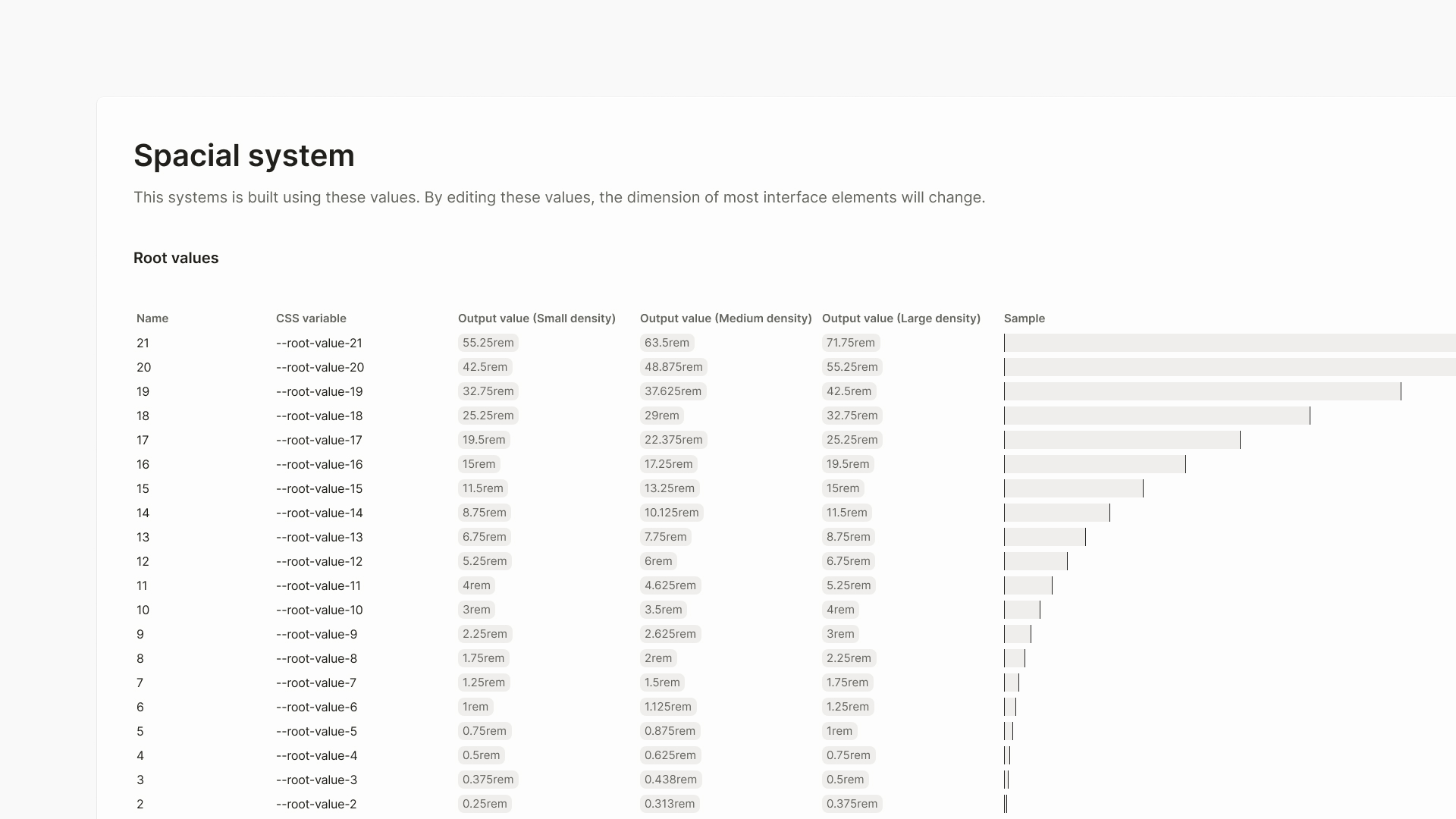Click the 0.438rem medium density badge
This screenshot has width=1456, height=819.
(x=670, y=780)
